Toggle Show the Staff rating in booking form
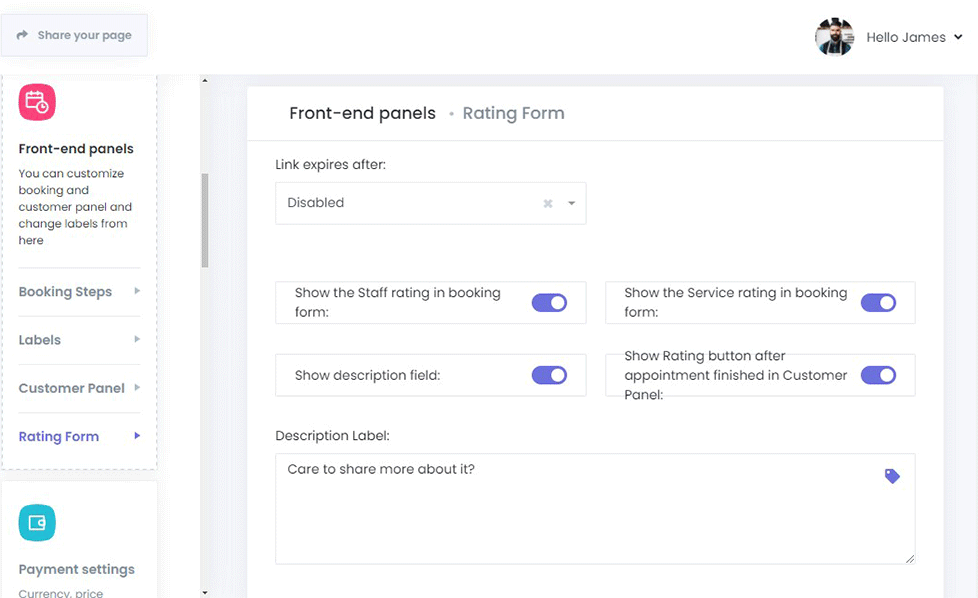The image size is (978, 598). 549,303
